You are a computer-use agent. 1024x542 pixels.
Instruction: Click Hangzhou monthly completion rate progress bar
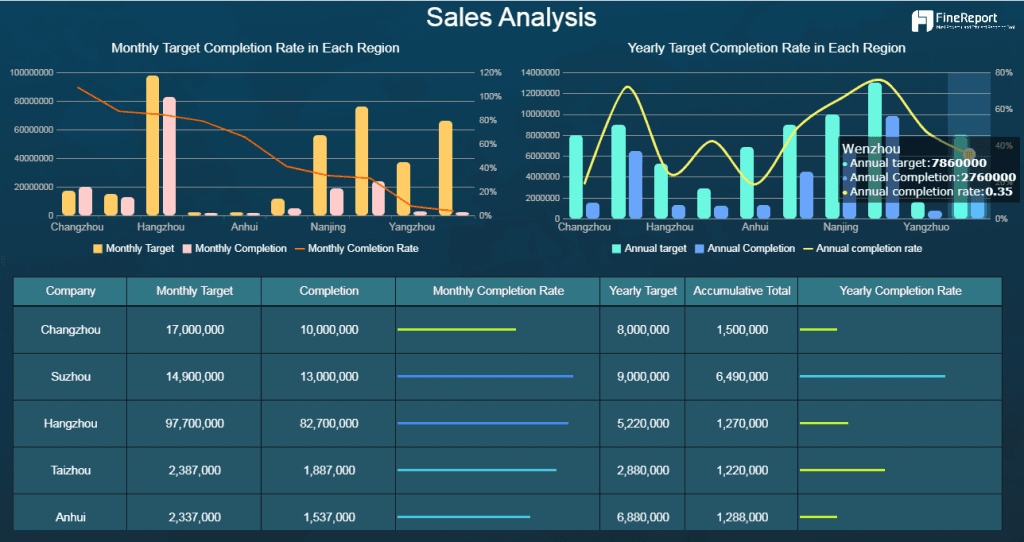(483, 424)
